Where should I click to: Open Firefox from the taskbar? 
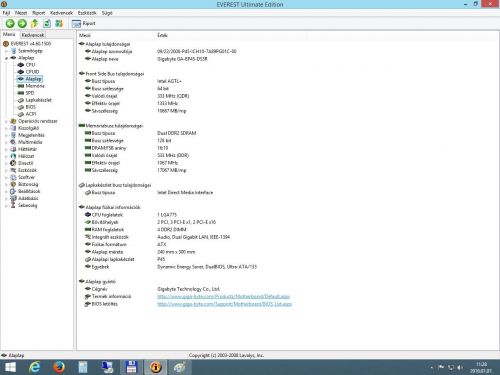(x=59, y=367)
